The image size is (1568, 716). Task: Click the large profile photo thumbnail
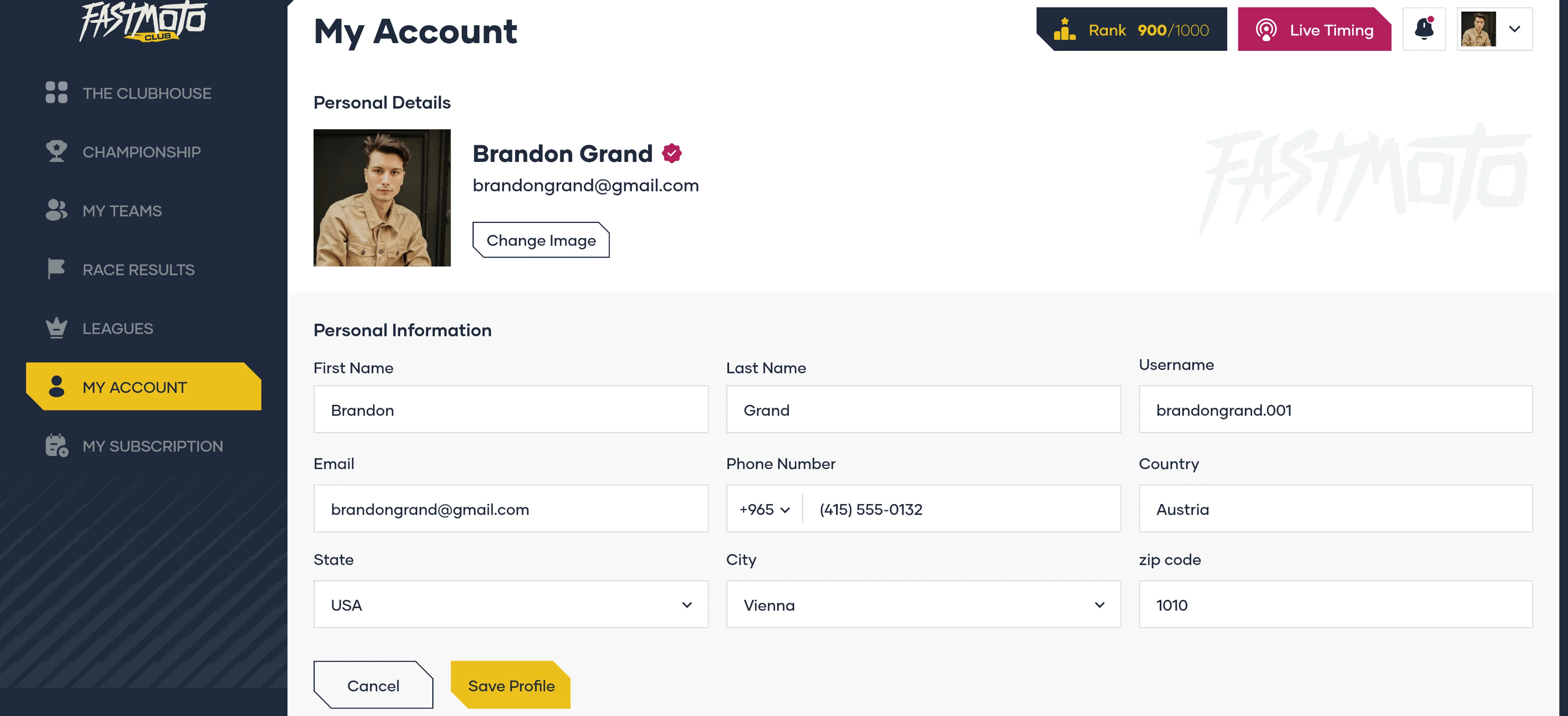pos(382,197)
